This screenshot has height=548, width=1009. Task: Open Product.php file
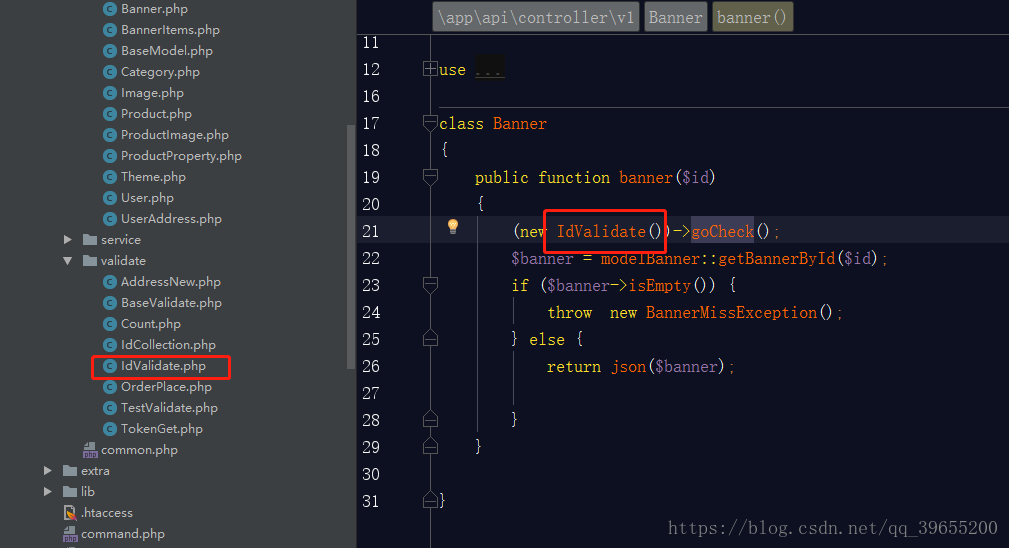[x=156, y=114]
